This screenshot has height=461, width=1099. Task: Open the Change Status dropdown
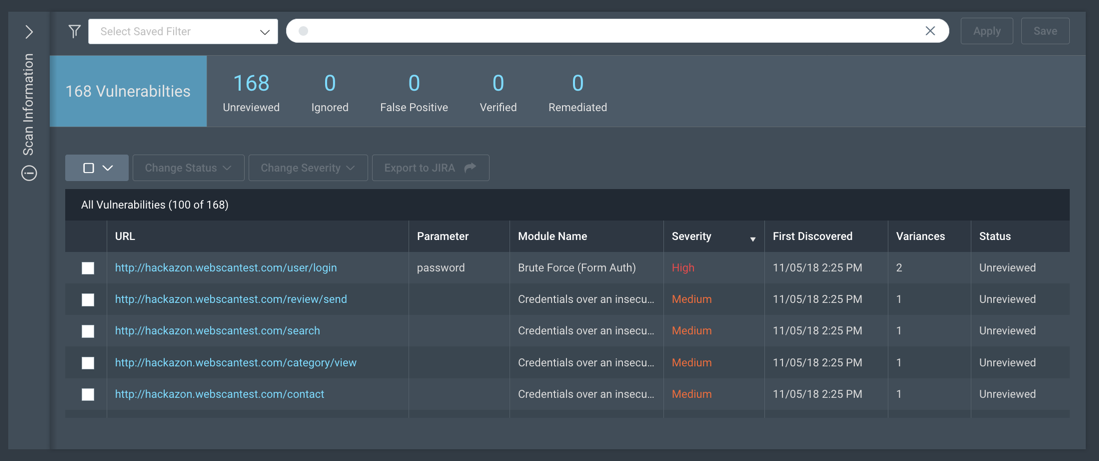[188, 168]
